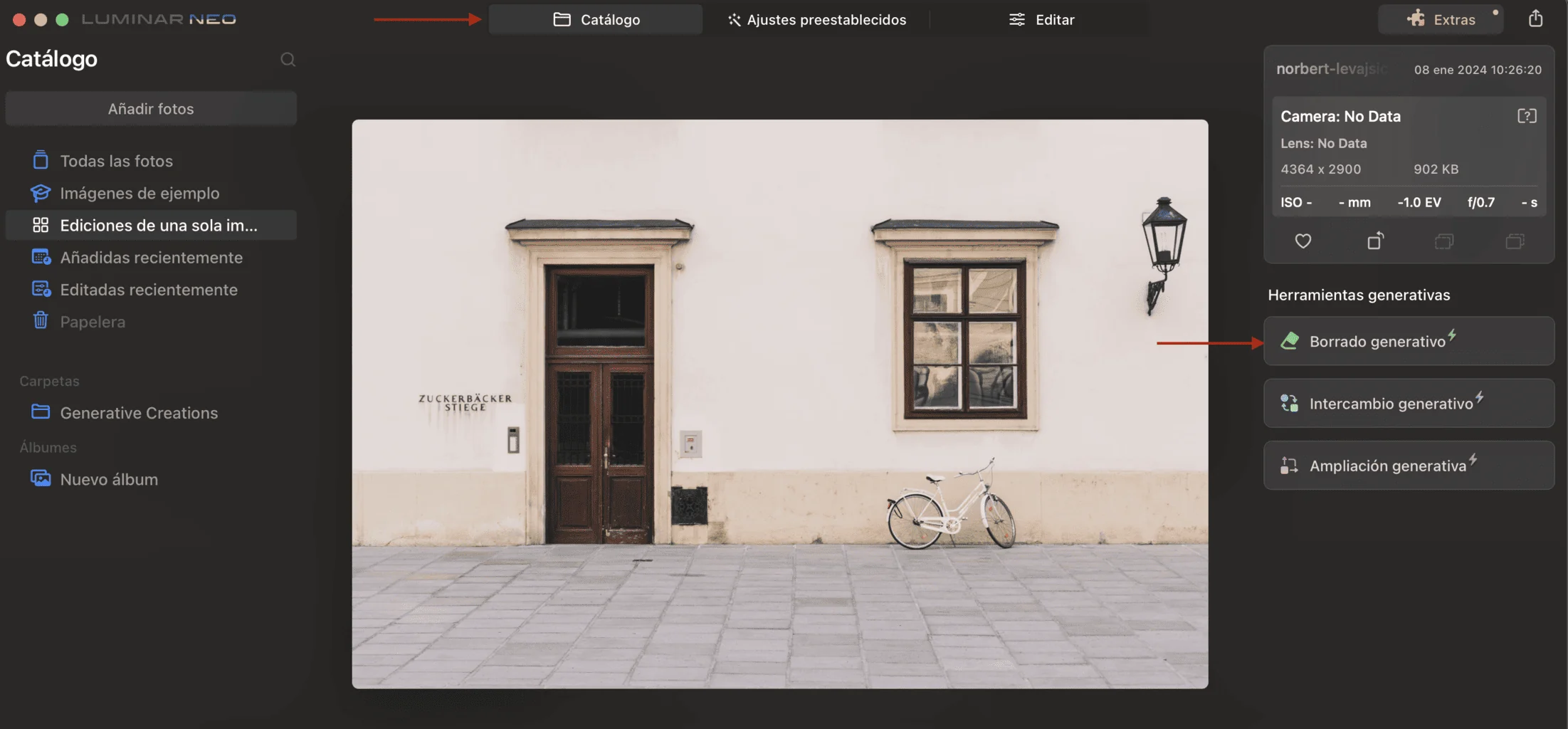Open Añadidas recientemente

coord(151,257)
